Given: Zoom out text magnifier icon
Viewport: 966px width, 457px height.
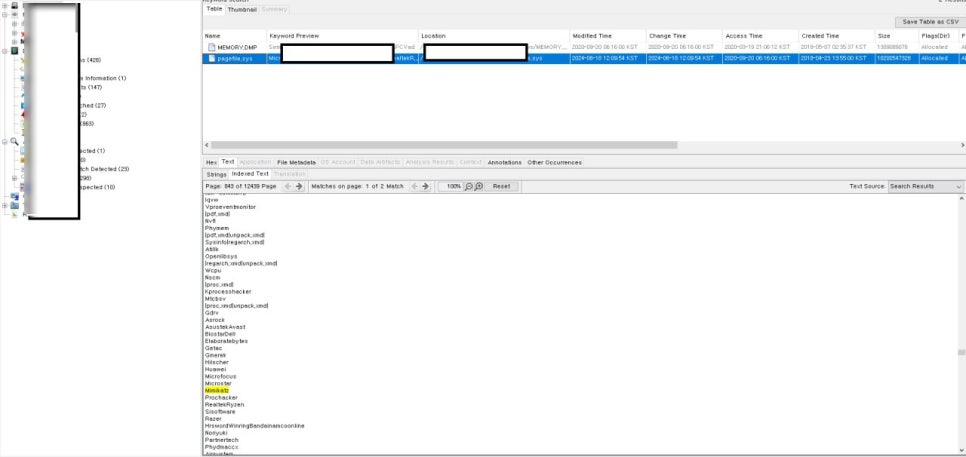Looking at the screenshot, I should click(x=469, y=186).
